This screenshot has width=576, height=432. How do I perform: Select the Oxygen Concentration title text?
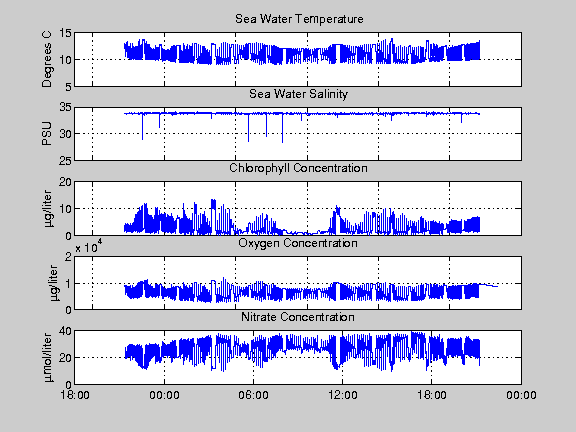pyautogui.click(x=298, y=243)
